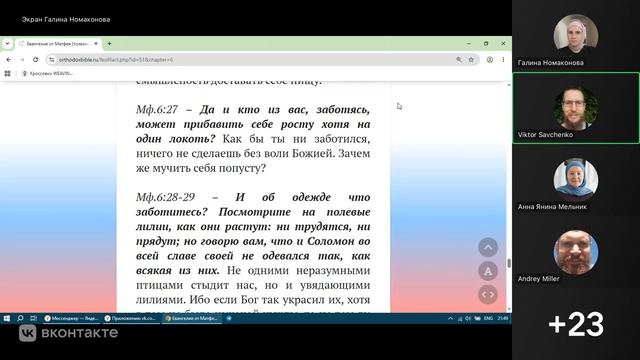Select Andrey Miller participant tile
The image size is (640, 360).
tap(576, 252)
